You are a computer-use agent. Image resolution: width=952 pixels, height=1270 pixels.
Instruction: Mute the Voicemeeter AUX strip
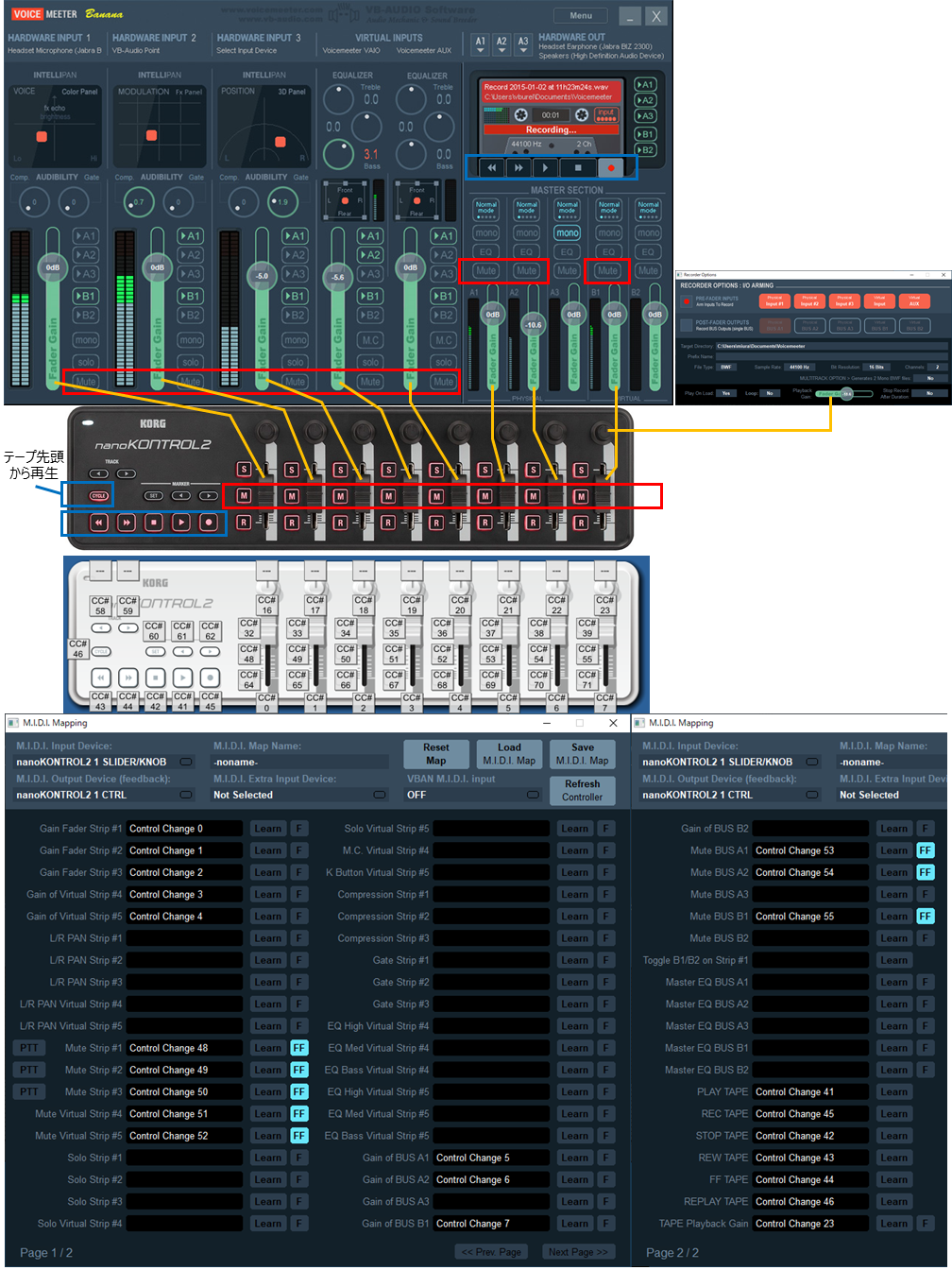443,382
